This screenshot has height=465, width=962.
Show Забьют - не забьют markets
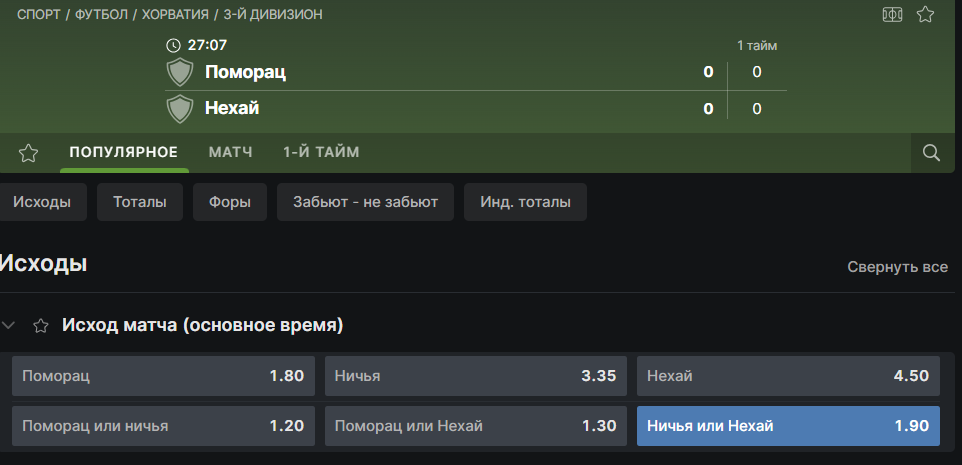(x=365, y=202)
